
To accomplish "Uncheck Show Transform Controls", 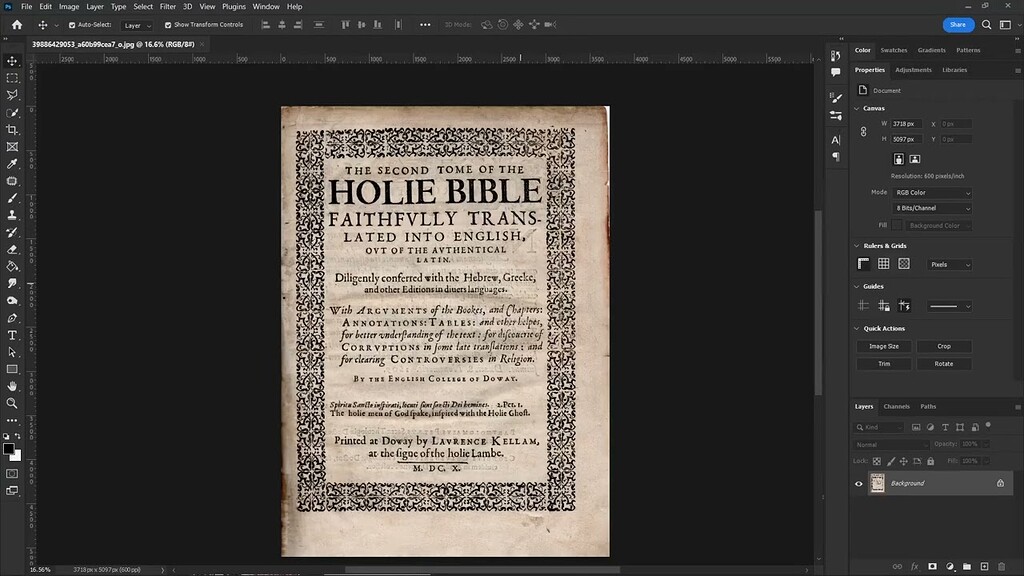I will pyautogui.click(x=167, y=25).
